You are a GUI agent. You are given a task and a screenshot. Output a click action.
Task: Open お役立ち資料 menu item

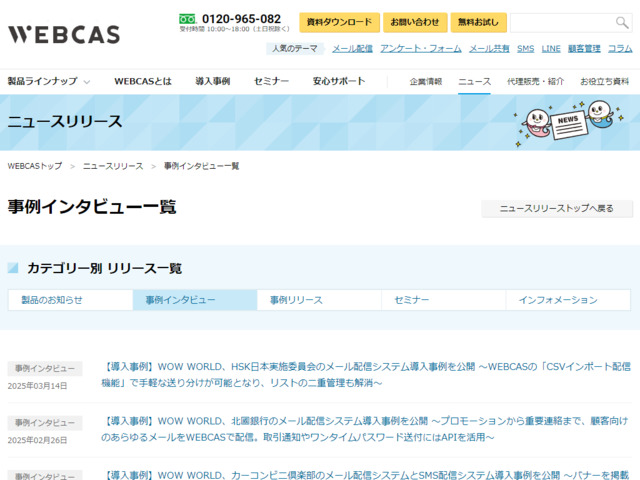click(x=604, y=82)
